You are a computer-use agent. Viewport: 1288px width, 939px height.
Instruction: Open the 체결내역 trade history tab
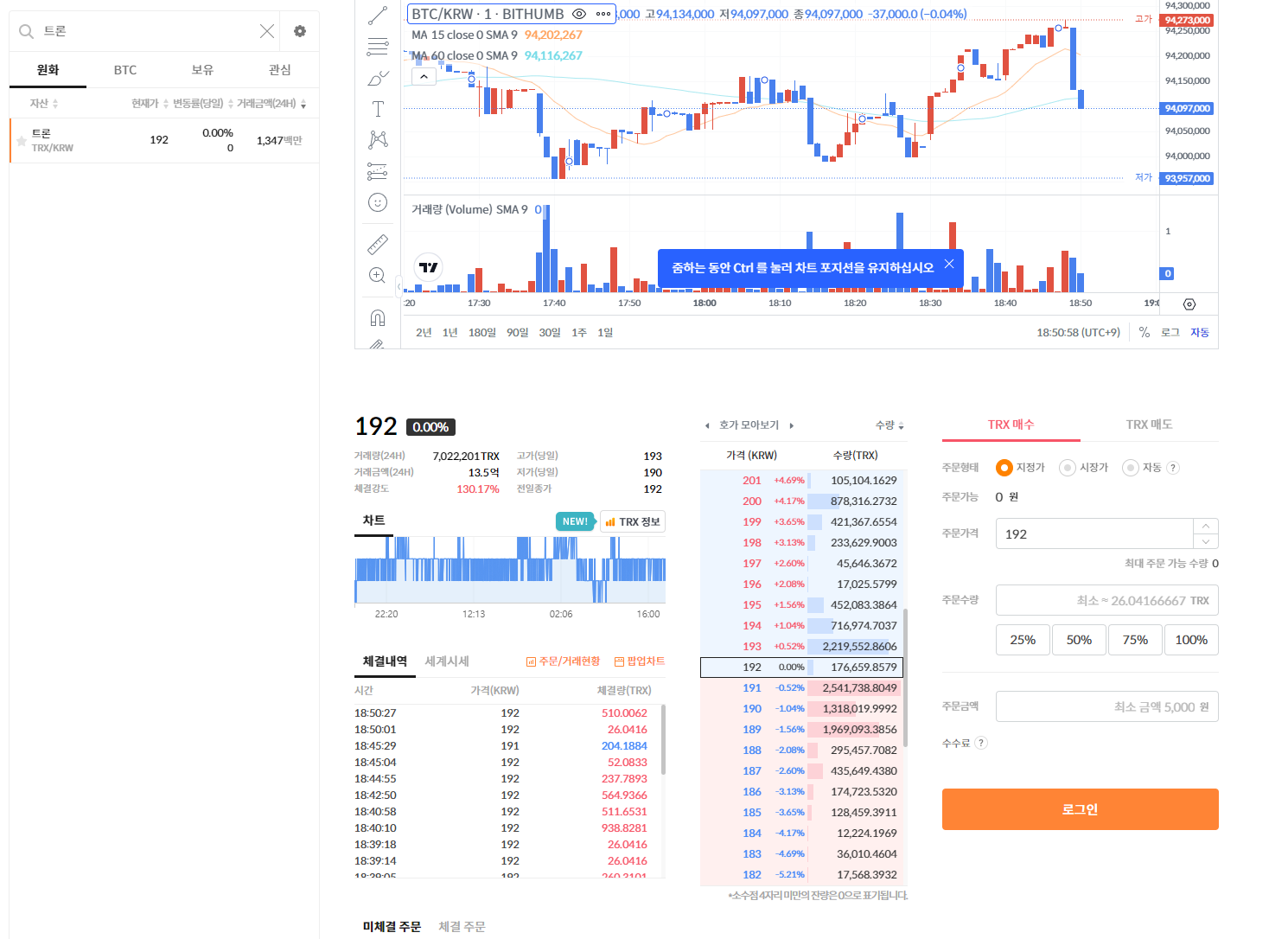point(385,661)
